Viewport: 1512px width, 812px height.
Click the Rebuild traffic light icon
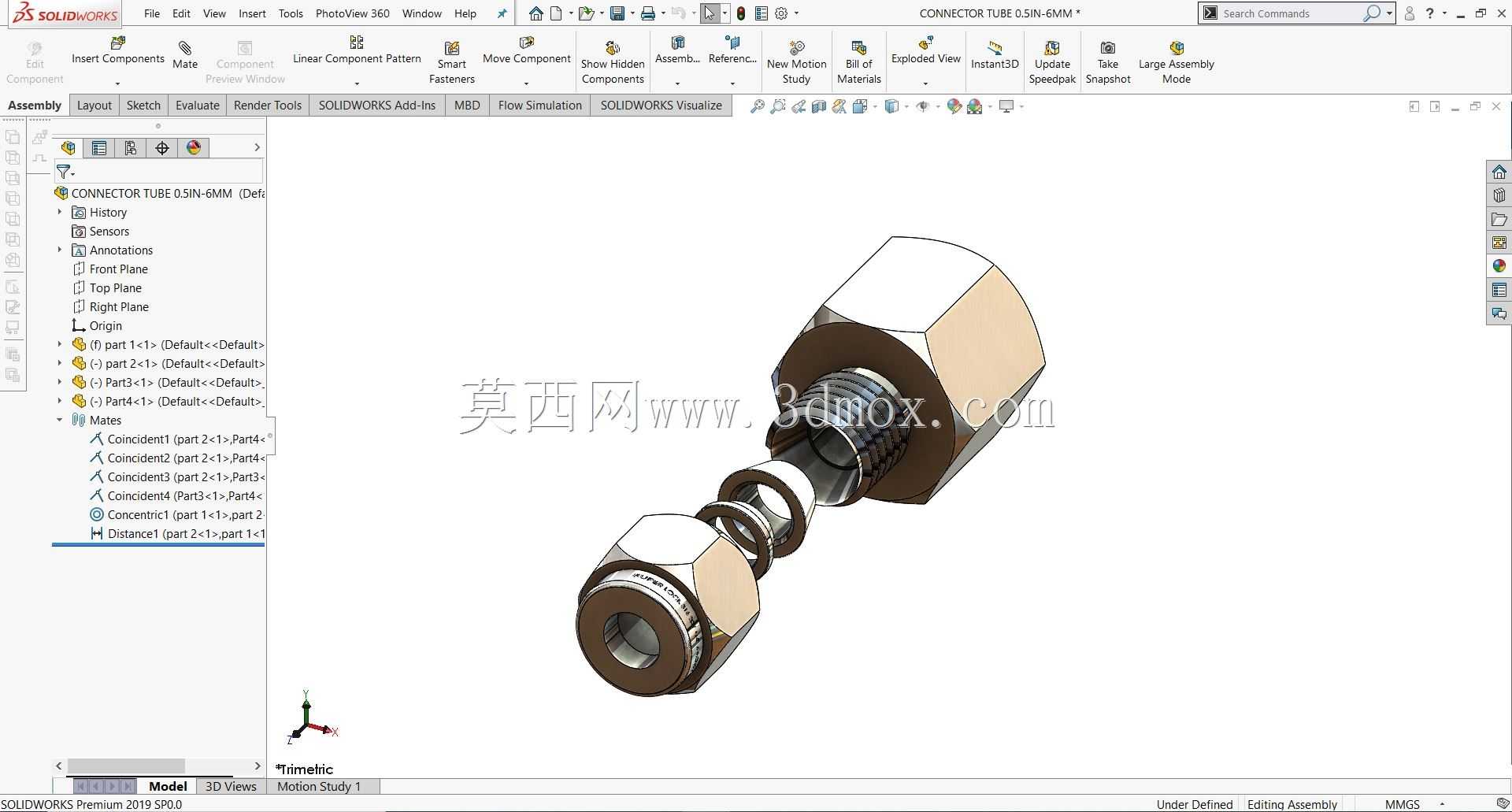pyautogui.click(x=740, y=13)
